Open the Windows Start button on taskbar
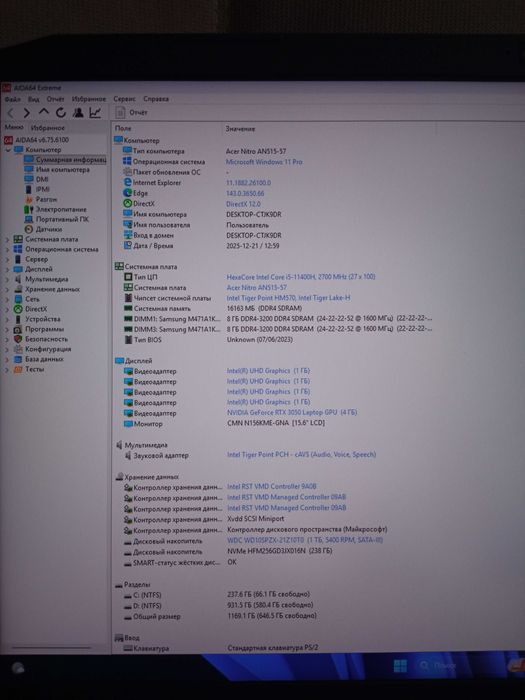 click(x=400, y=666)
